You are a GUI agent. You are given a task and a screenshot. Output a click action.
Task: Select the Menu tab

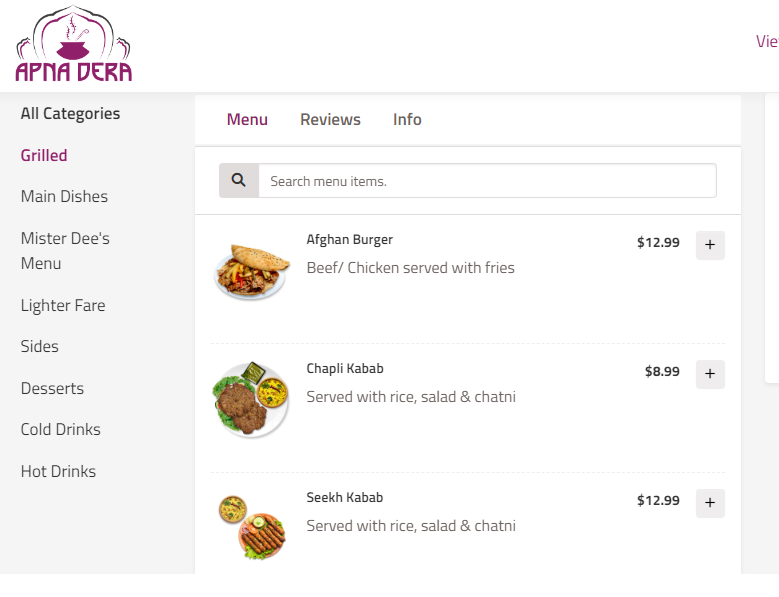[247, 120]
